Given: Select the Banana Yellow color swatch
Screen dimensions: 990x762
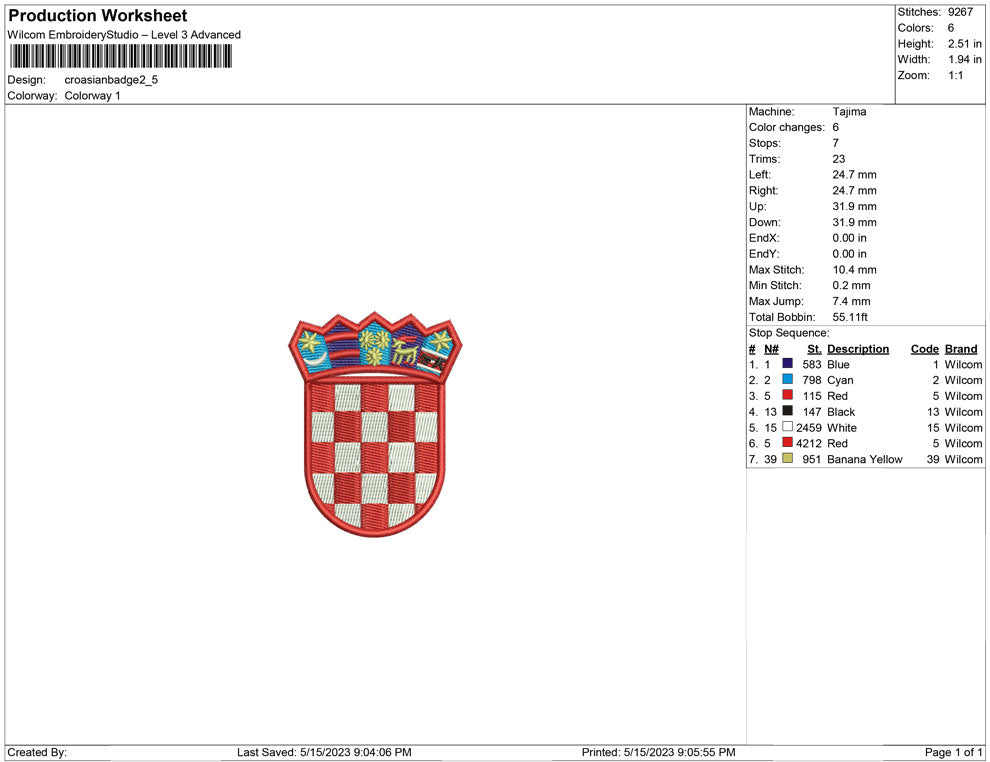Looking at the screenshot, I should pyautogui.click(x=786, y=459).
